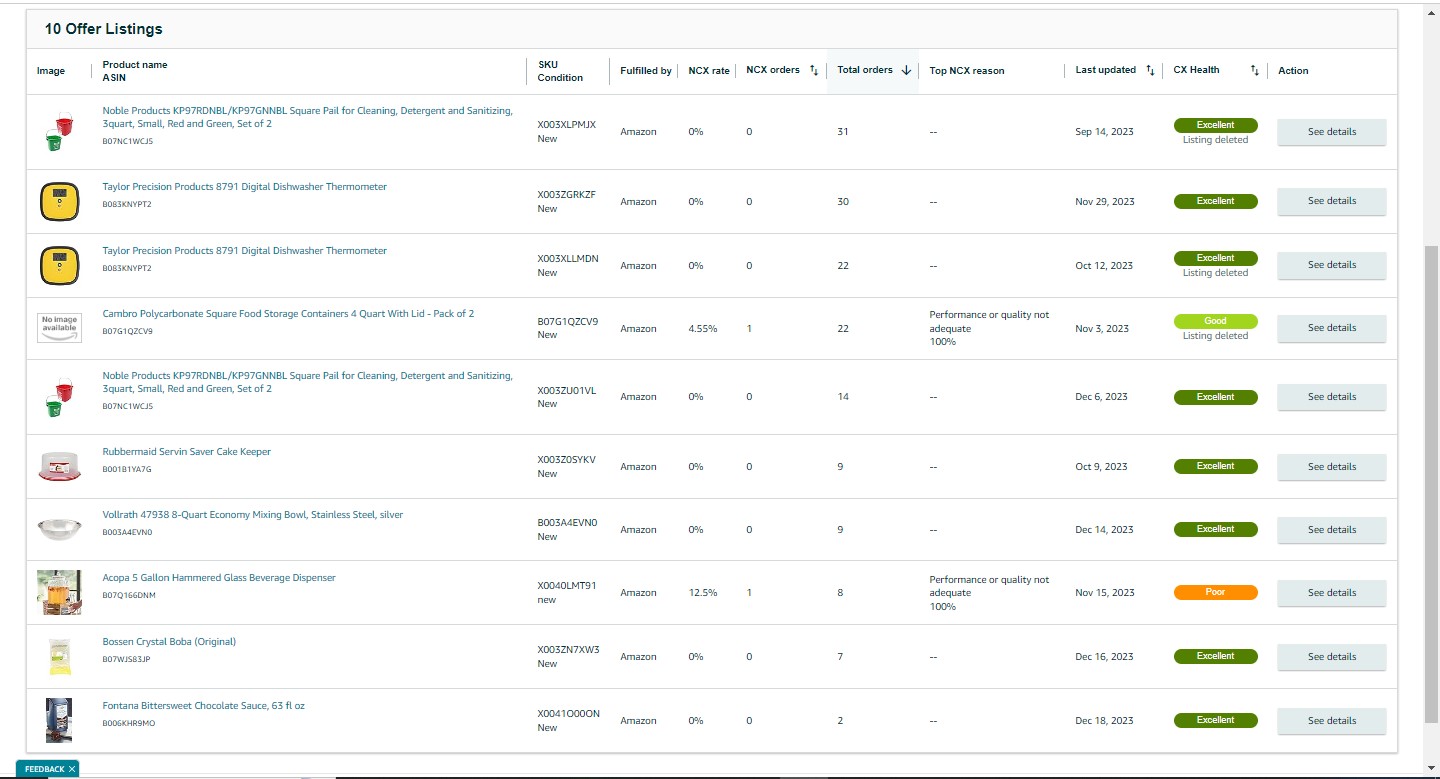Click the SKU text X0041O00ON
Viewport: 1440px width, 779px height.
point(568,714)
